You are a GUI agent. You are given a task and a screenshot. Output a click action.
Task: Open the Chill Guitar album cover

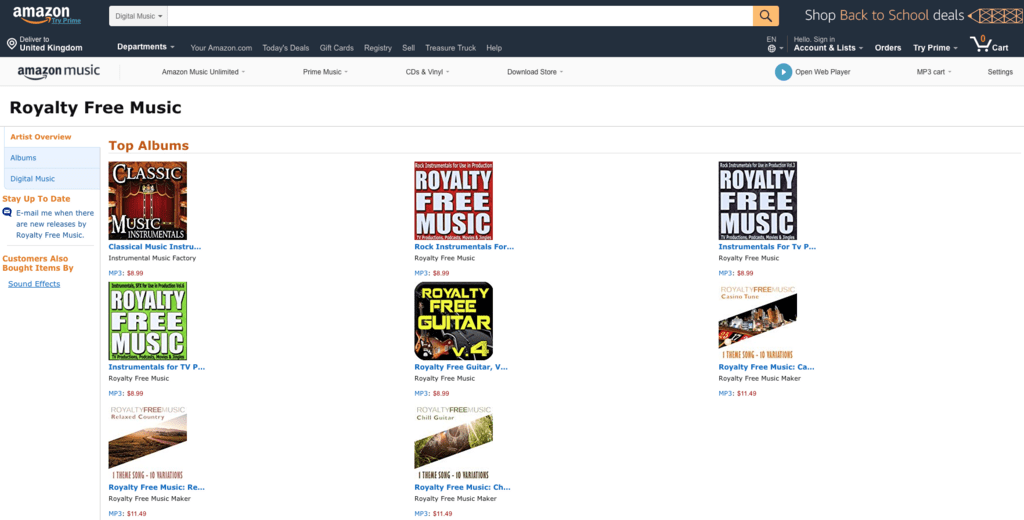[x=453, y=442]
